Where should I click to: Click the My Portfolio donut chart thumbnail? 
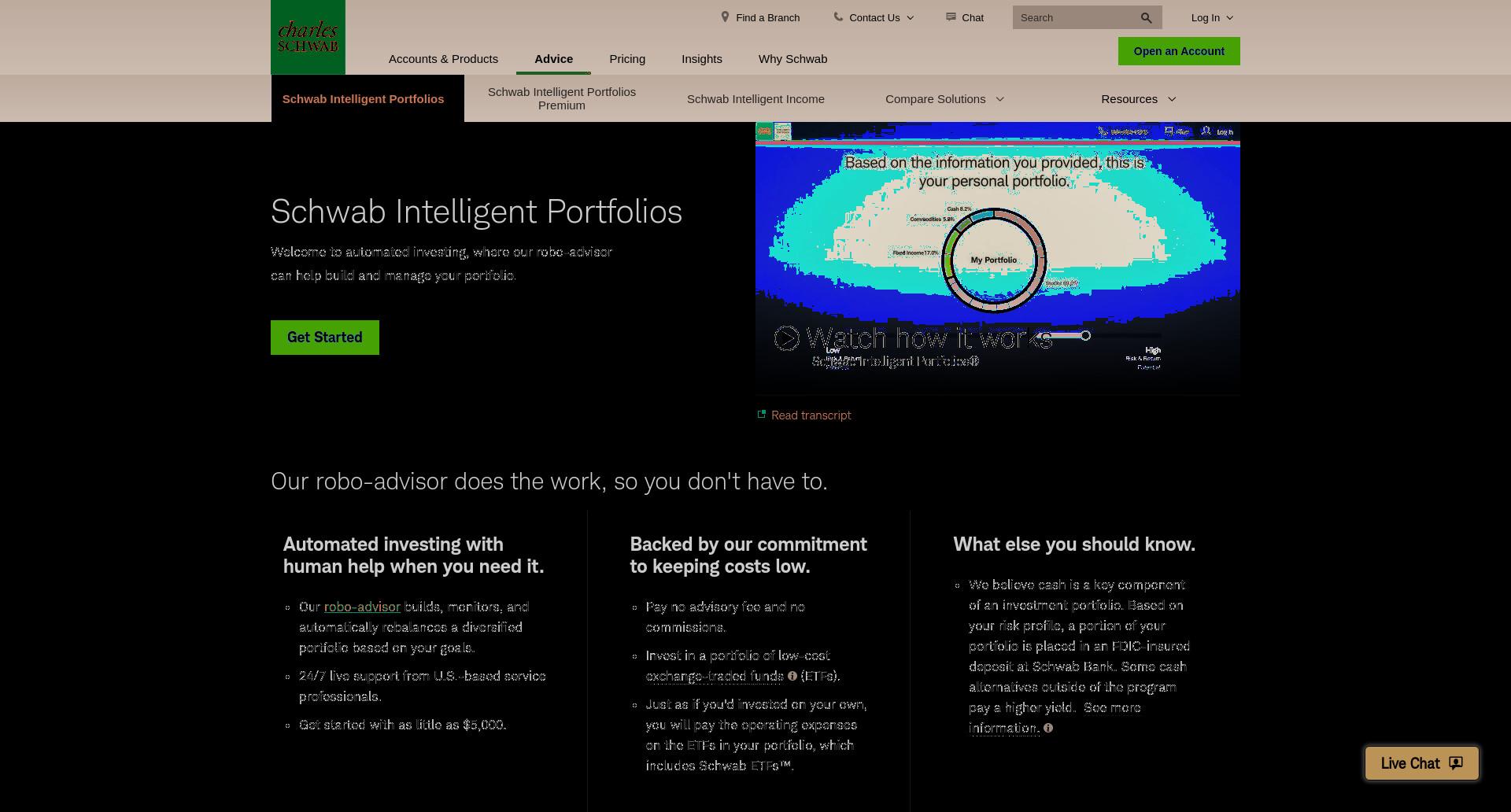click(x=994, y=260)
